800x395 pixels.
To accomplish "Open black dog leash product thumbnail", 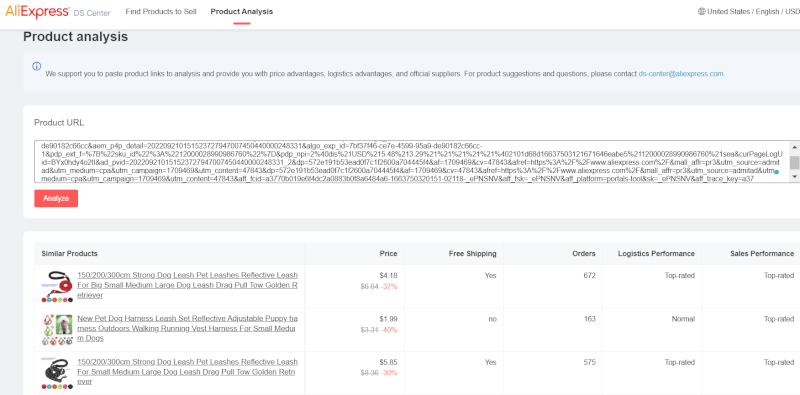I will point(57,373).
